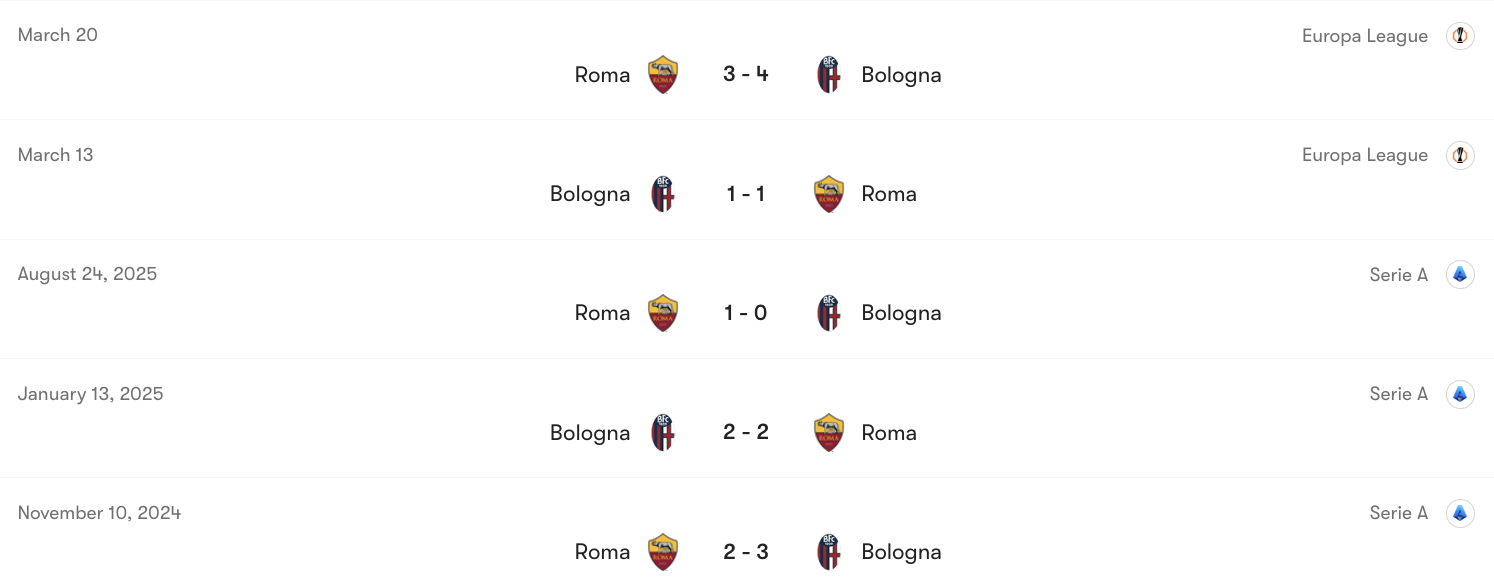Click the Bologna crest in the March 20 match
Image resolution: width=1494 pixels, height=586 pixels.
tap(829, 73)
